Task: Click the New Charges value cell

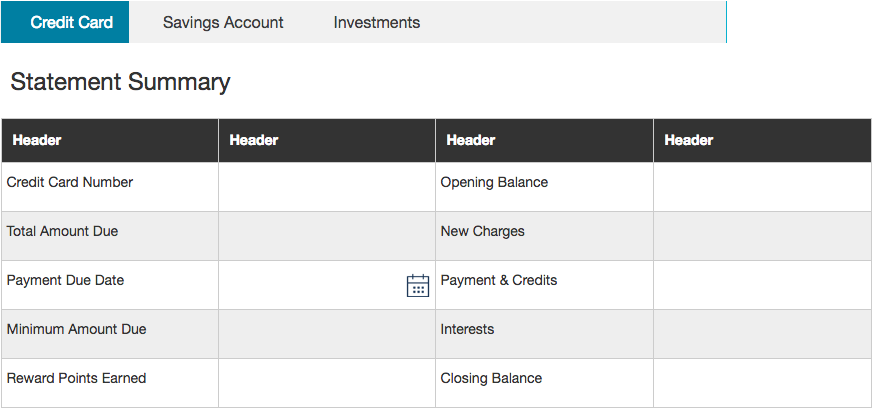Action: click(762, 236)
